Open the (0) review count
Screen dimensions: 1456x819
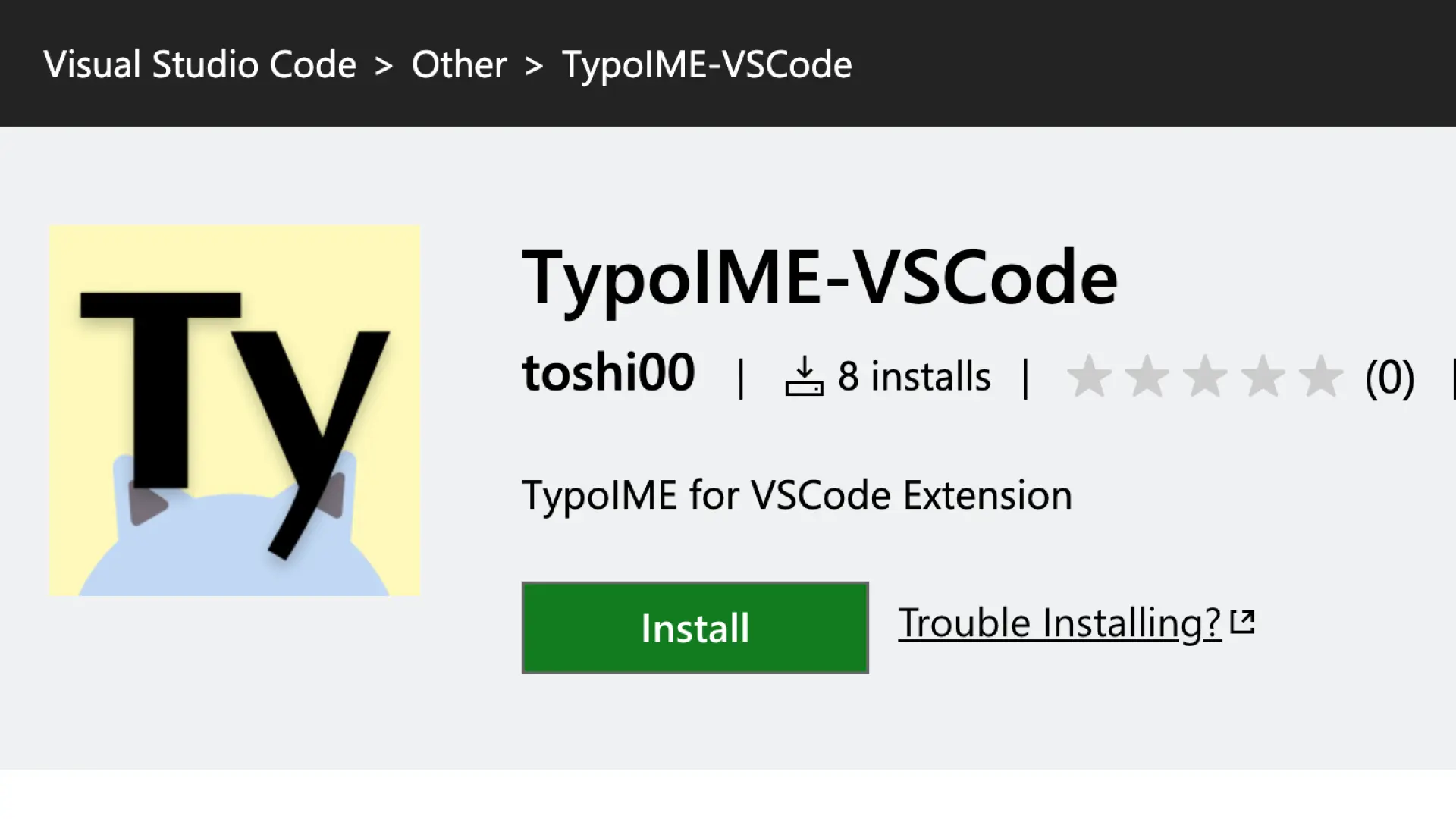point(1389,378)
